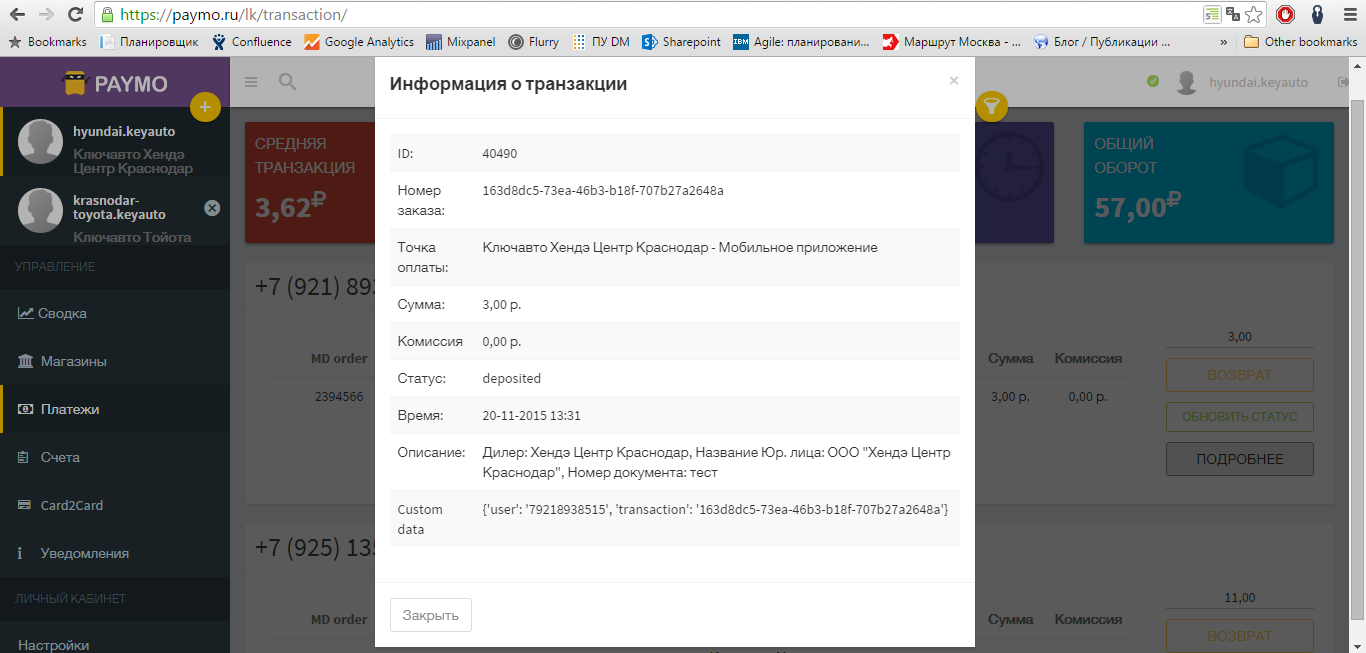The image size is (1366, 653).
Task: Open the page translate icon
Action: coord(1233,15)
